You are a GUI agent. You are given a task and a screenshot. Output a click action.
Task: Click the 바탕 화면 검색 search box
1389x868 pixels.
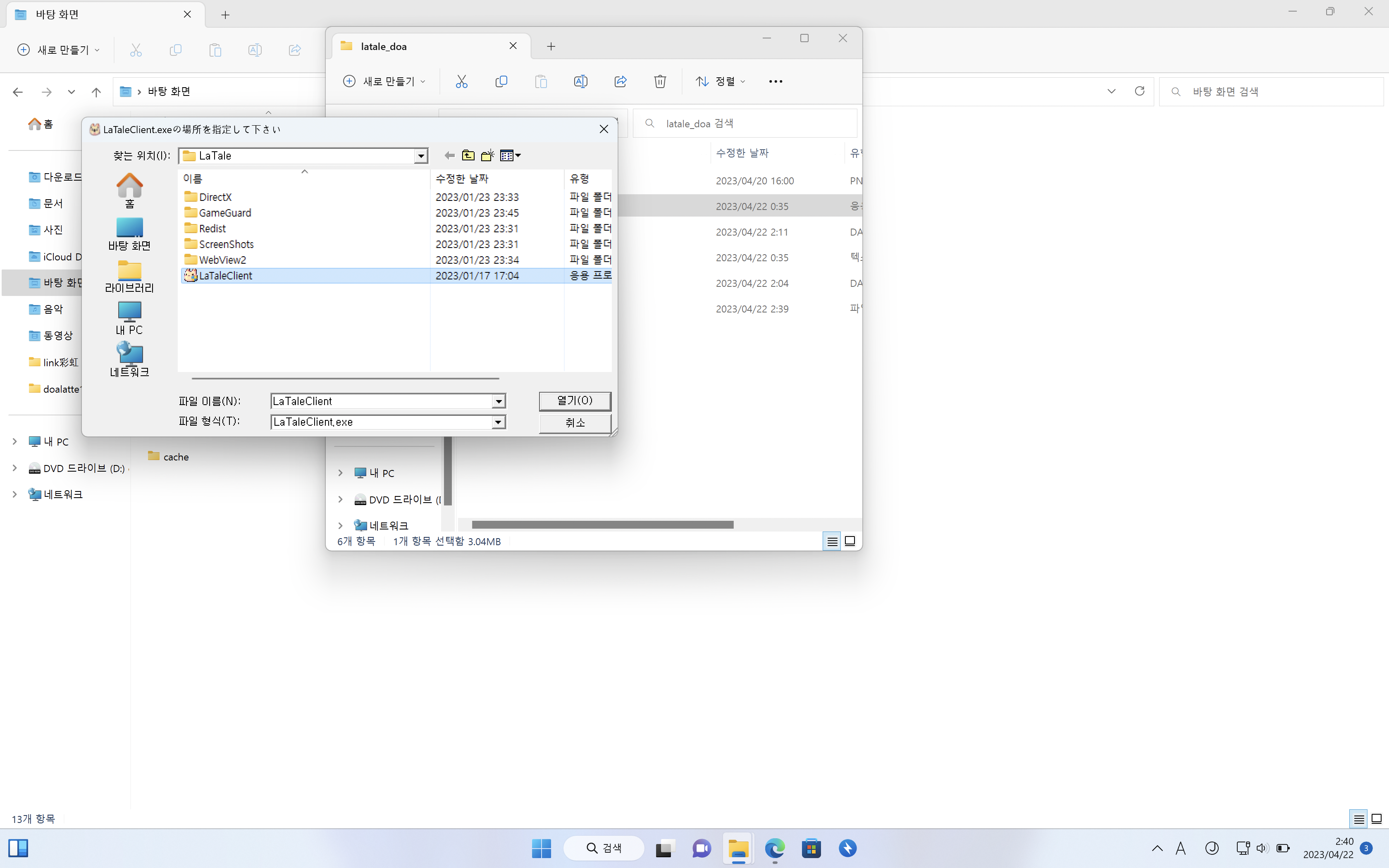point(1271,92)
